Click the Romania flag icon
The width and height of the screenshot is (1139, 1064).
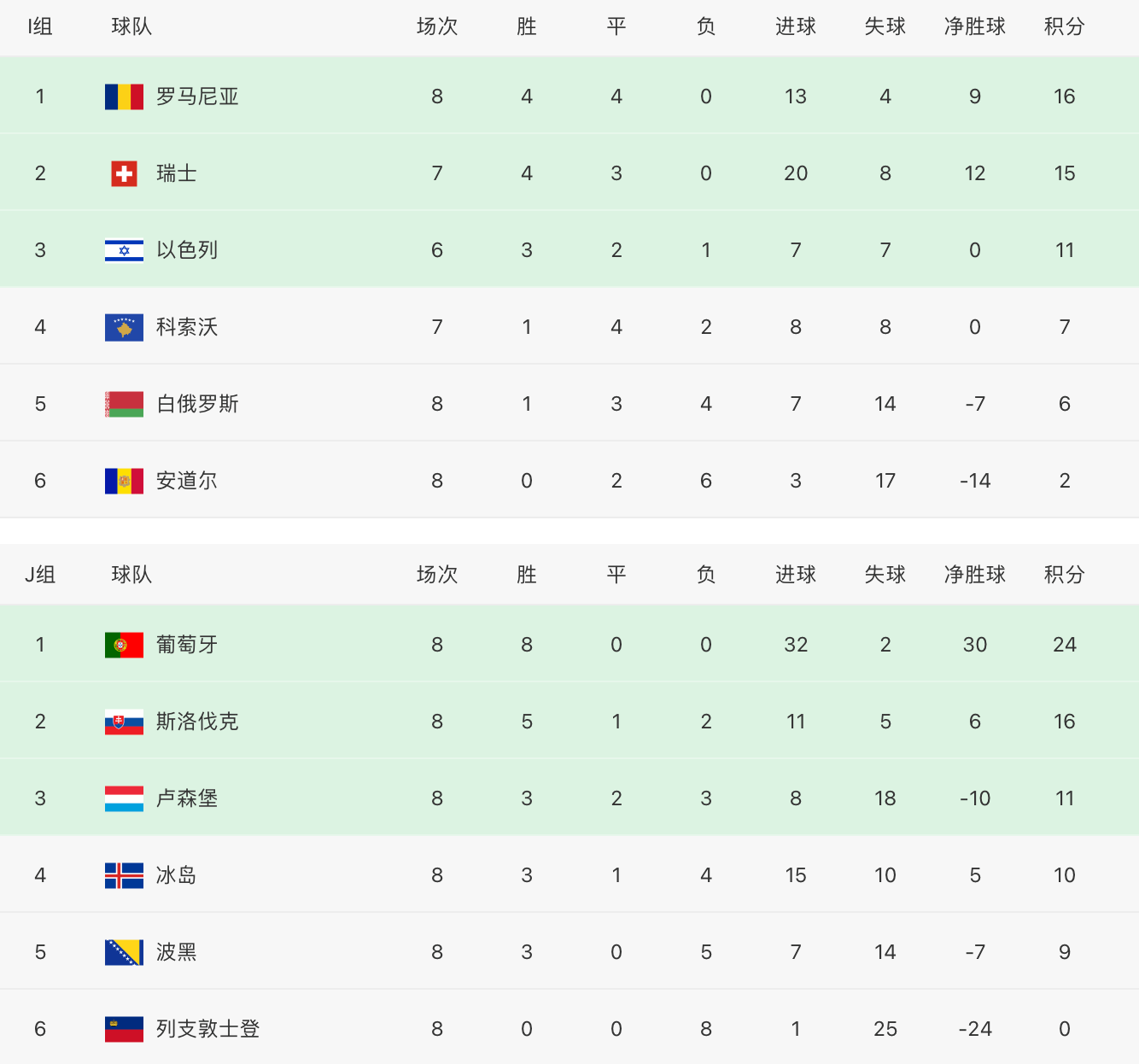124,96
